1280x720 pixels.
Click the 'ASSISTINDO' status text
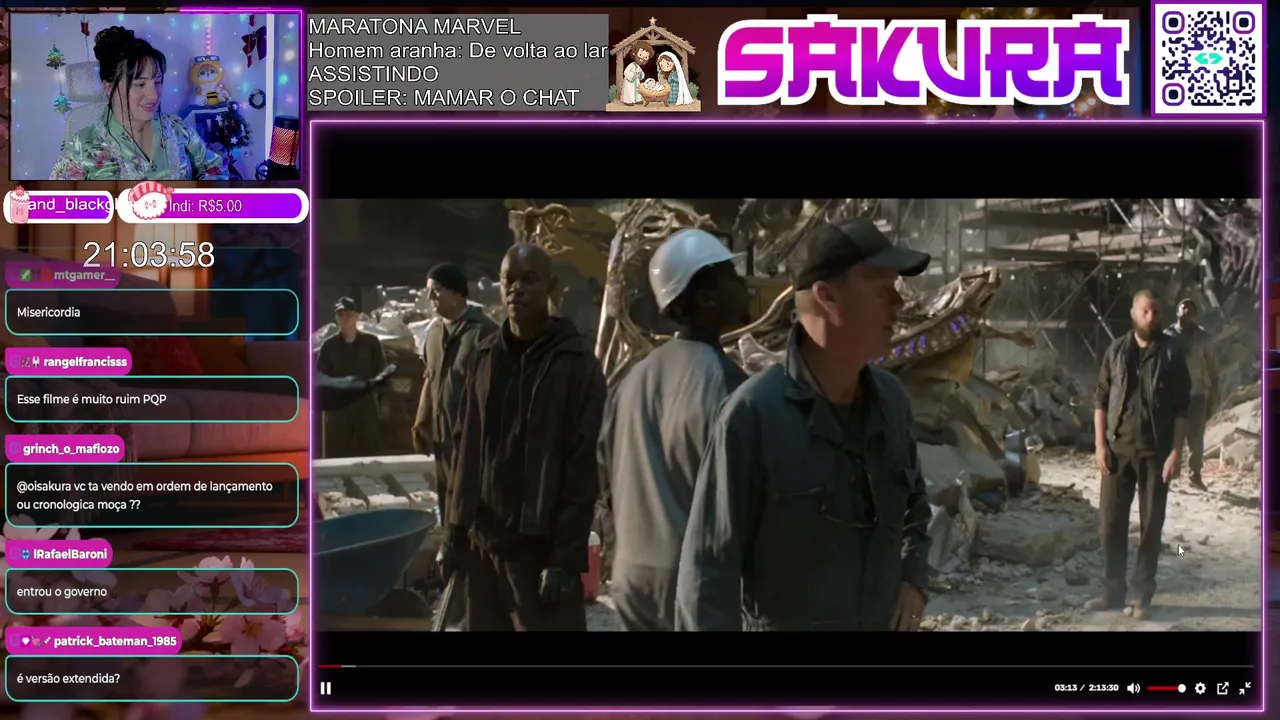373,74
